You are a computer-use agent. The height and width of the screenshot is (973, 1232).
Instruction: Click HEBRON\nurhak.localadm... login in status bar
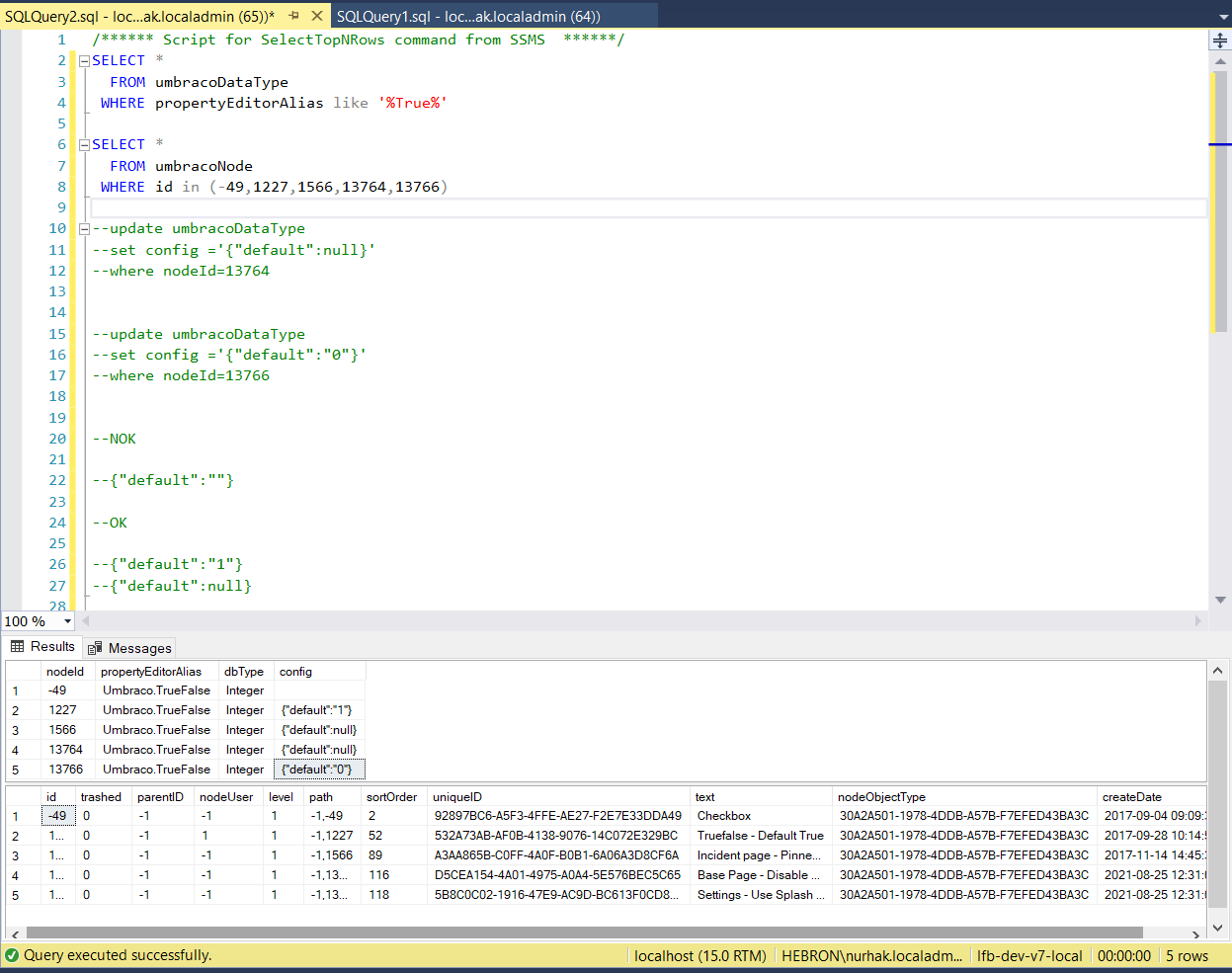click(871, 956)
